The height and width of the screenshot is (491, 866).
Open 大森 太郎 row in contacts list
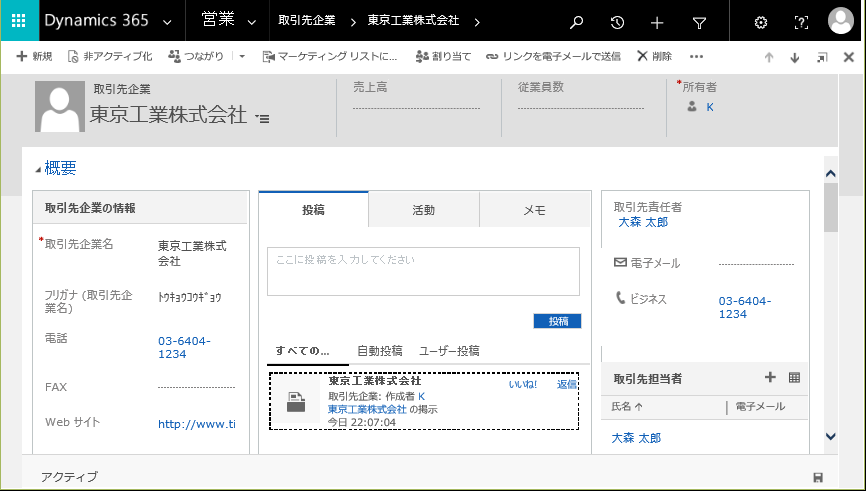pos(636,438)
